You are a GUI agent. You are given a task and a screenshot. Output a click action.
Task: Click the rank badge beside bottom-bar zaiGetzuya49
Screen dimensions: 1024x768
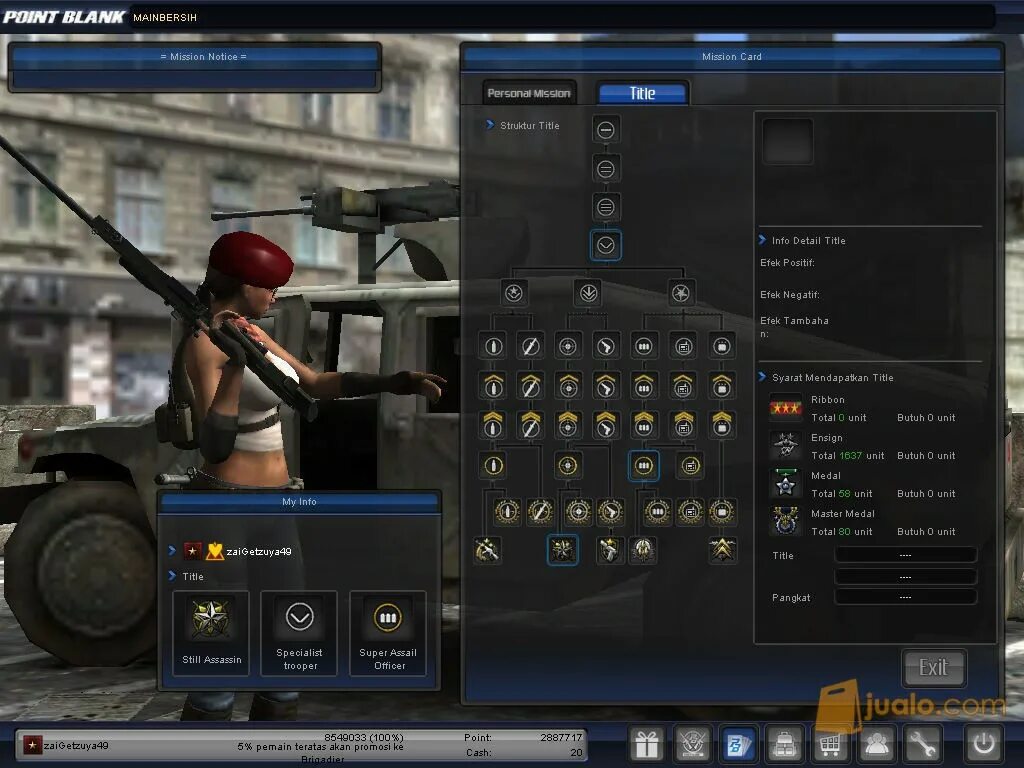[32, 745]
